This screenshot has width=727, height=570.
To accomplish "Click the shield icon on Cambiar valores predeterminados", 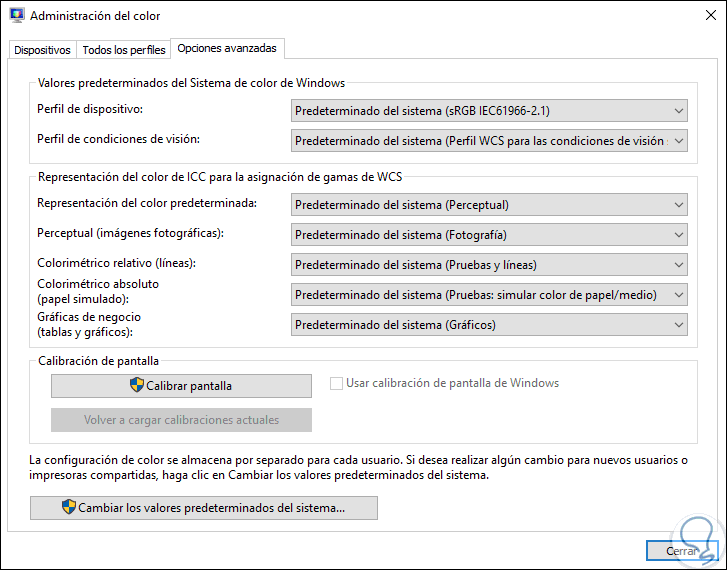I will [x=69, y=508].
